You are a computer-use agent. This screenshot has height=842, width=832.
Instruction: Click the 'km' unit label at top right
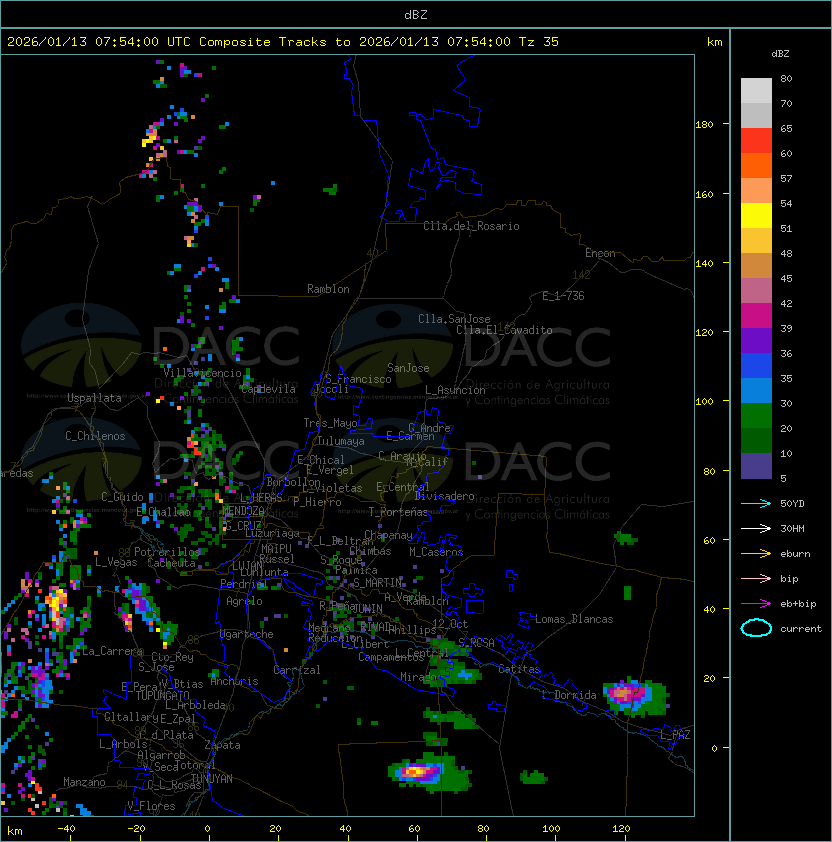714,42
